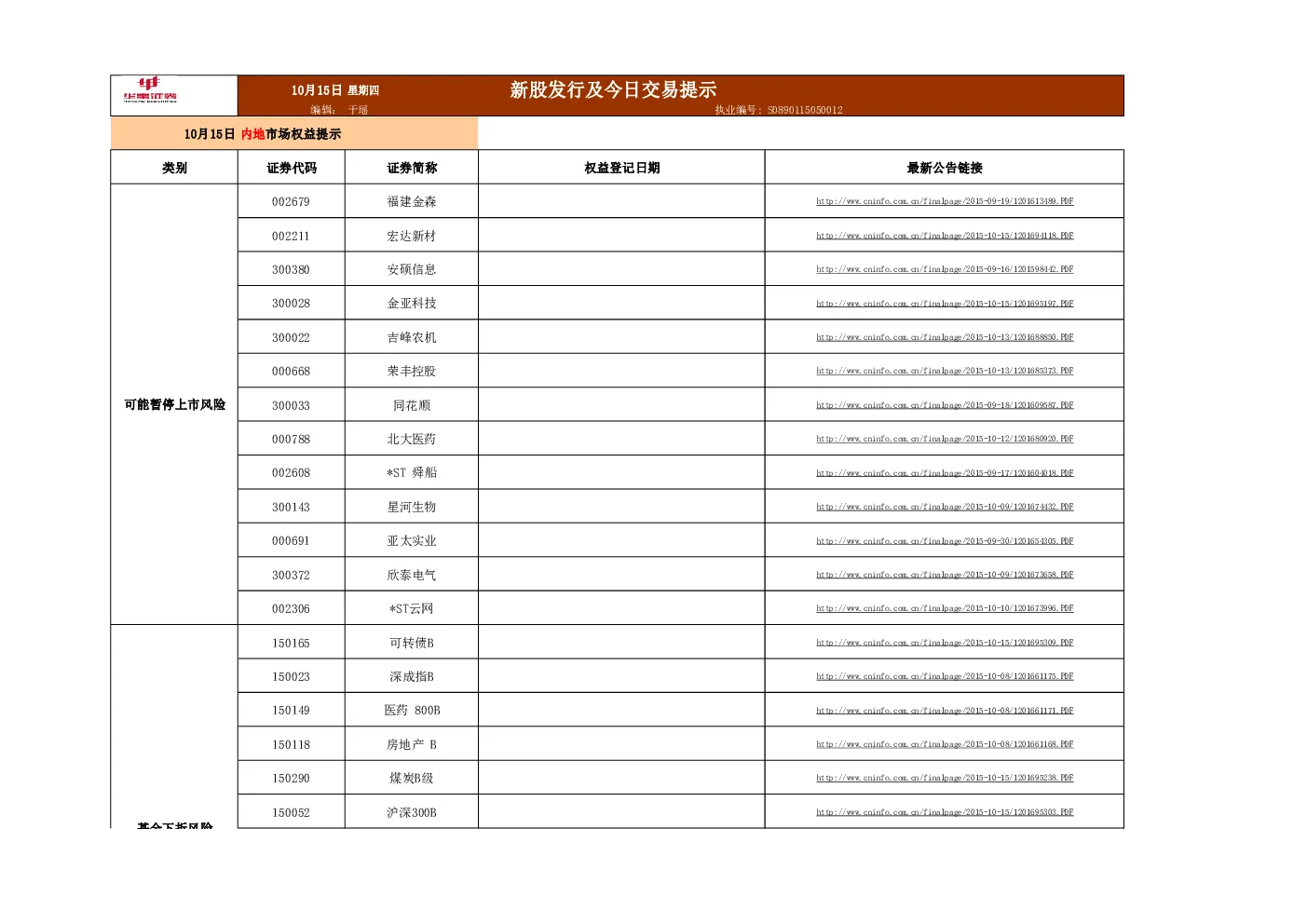
Task: Click the 证券简称 column header
Action: (x=412, y=168)
